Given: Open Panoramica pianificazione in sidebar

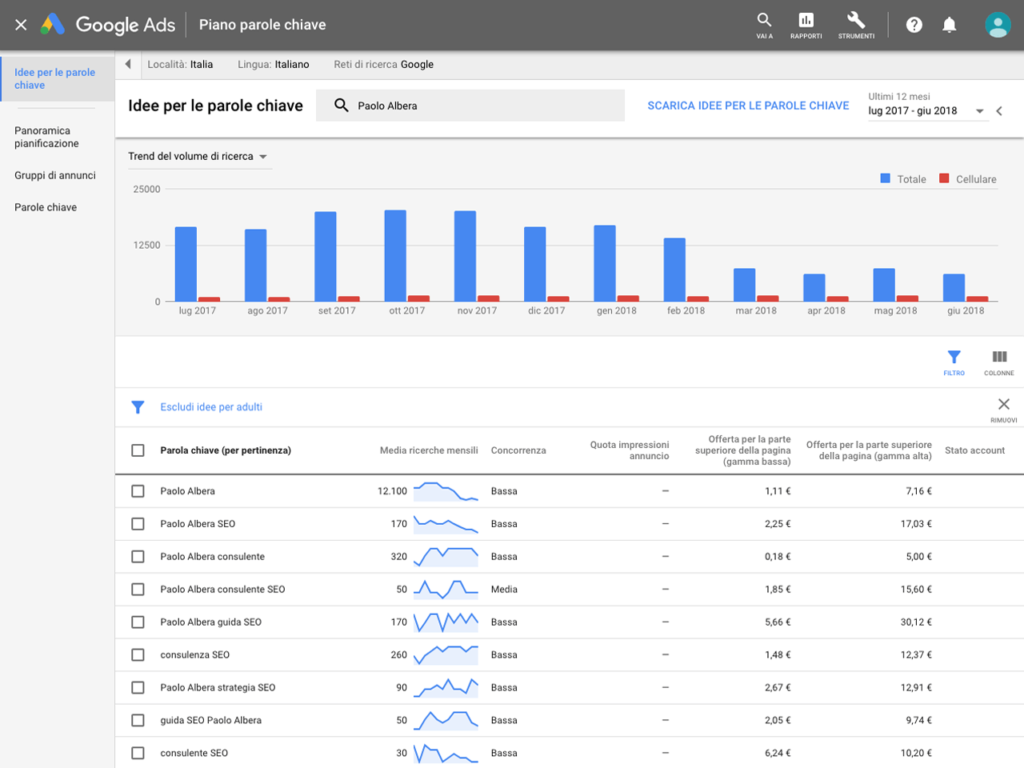Looking at the screenshot, I should tap(46, 136).
